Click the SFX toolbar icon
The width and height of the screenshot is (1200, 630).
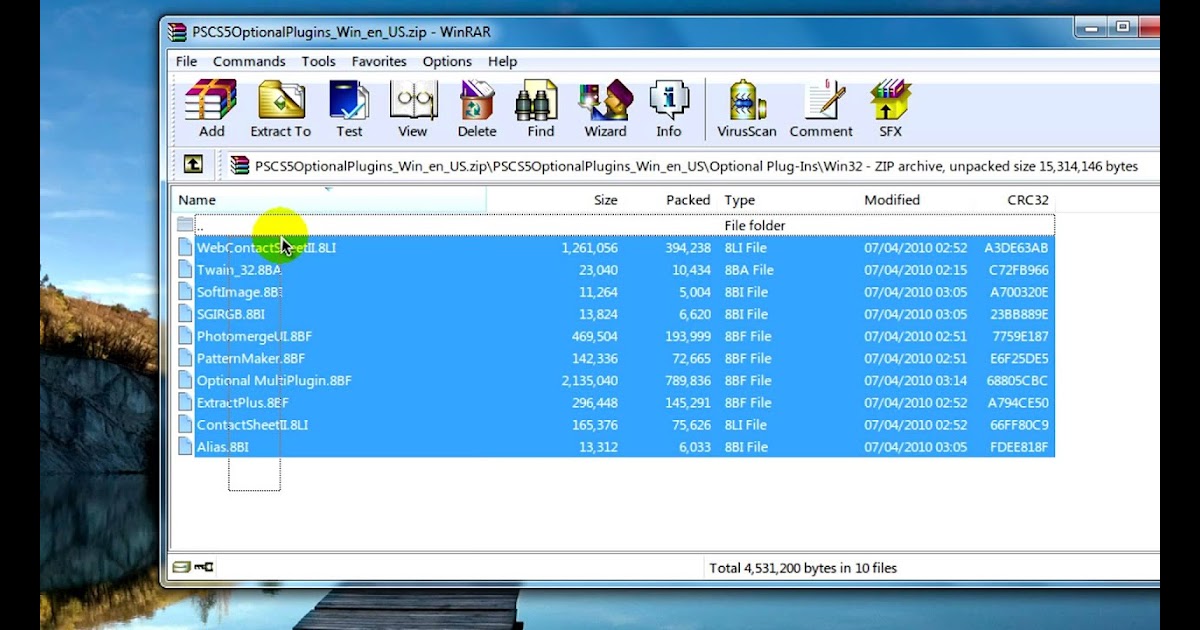pyautogui.click(x=890, y=108)
